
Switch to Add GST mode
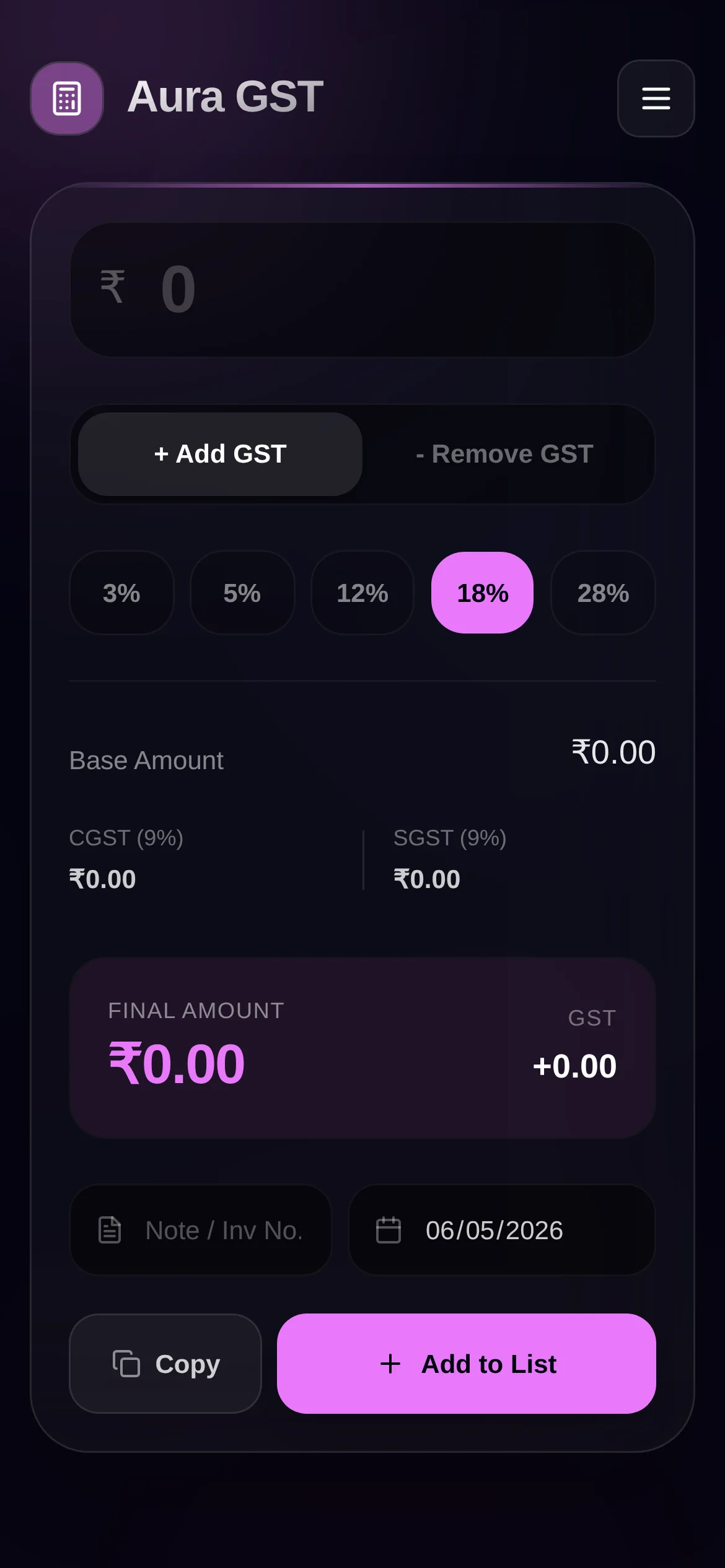tap(220, 454)
